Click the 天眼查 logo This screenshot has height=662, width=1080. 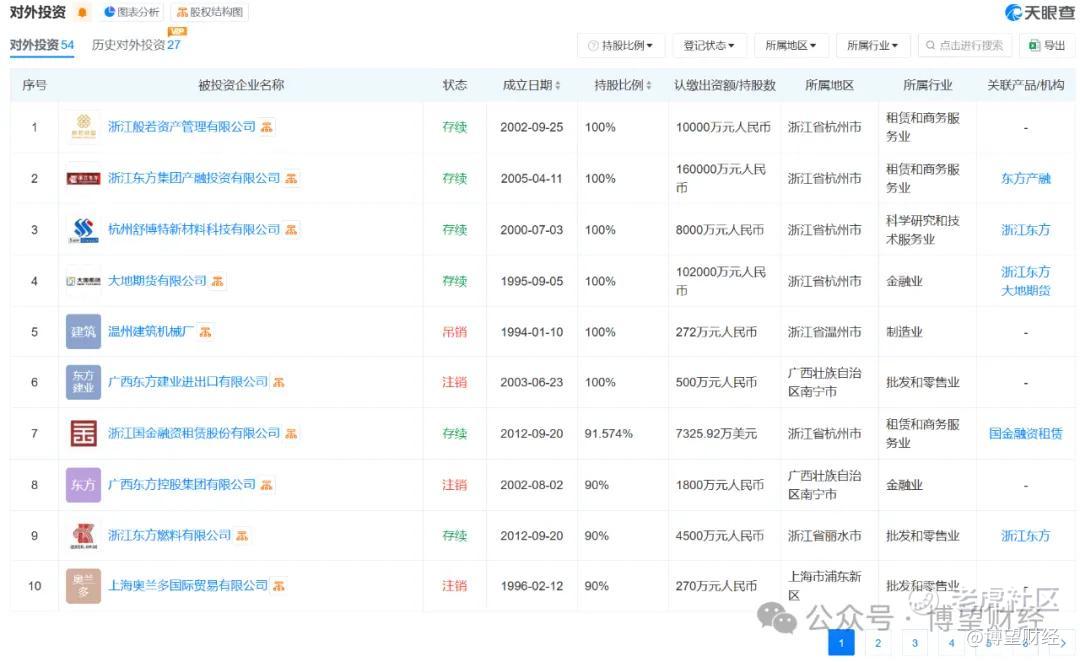(1039, 12)
